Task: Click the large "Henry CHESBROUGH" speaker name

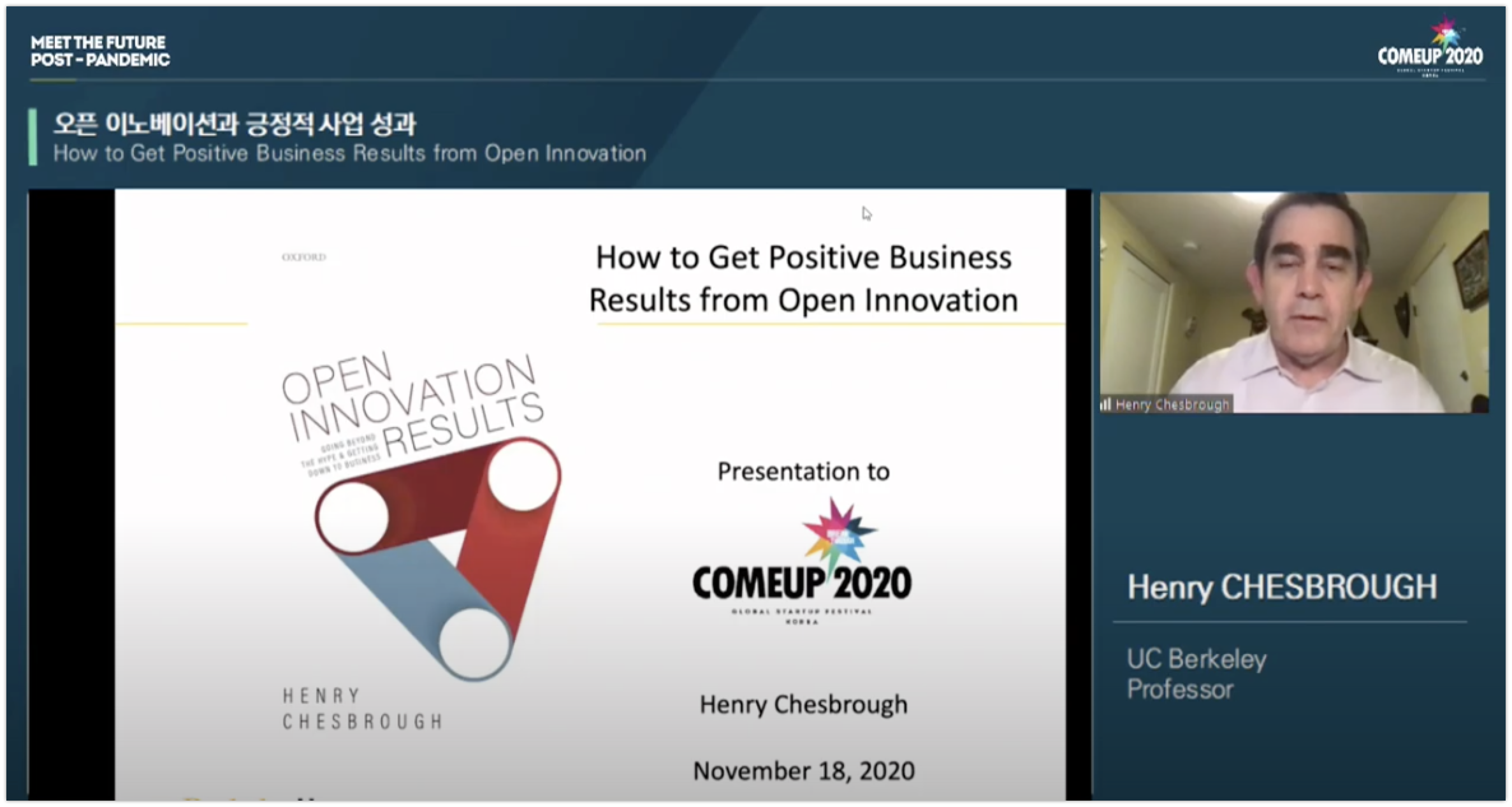Action: (1283, 587)
